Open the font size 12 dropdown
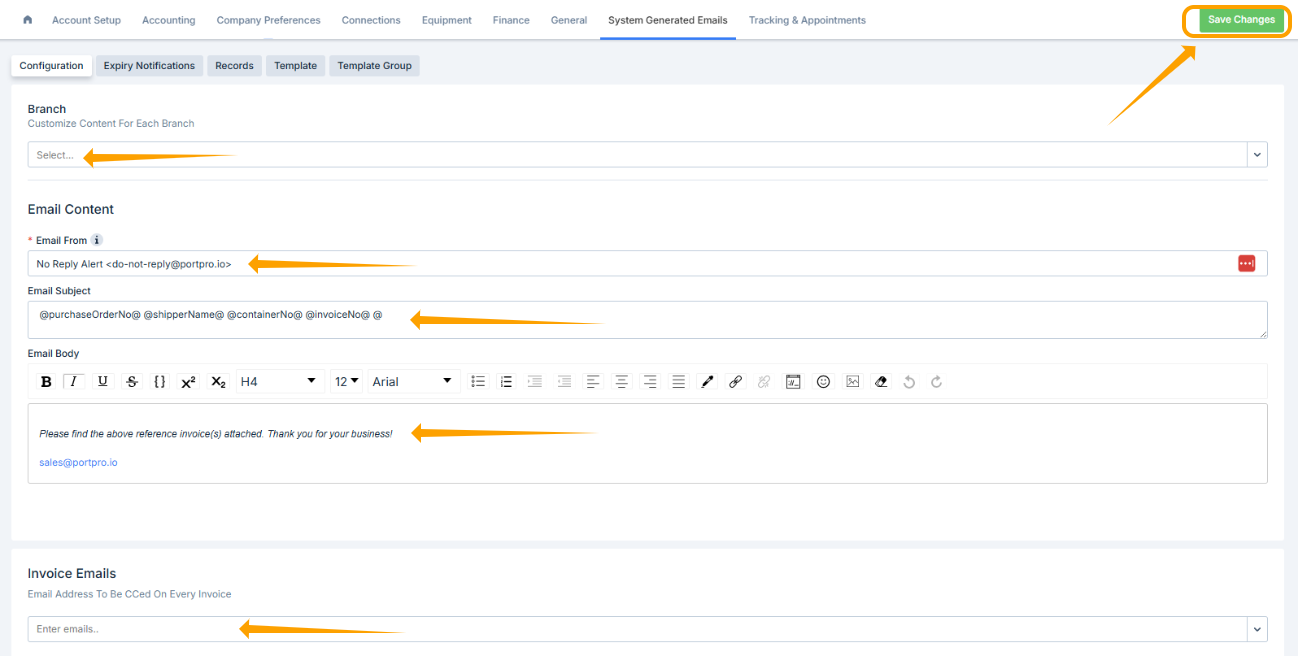This screenshot has width=1298, height=656. 346,382
